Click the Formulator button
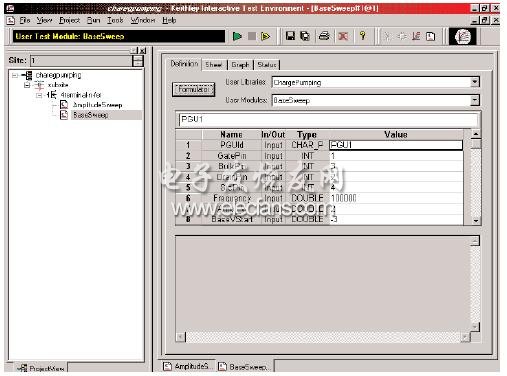This screenshot has height=376, width=507. coord(193,89)
